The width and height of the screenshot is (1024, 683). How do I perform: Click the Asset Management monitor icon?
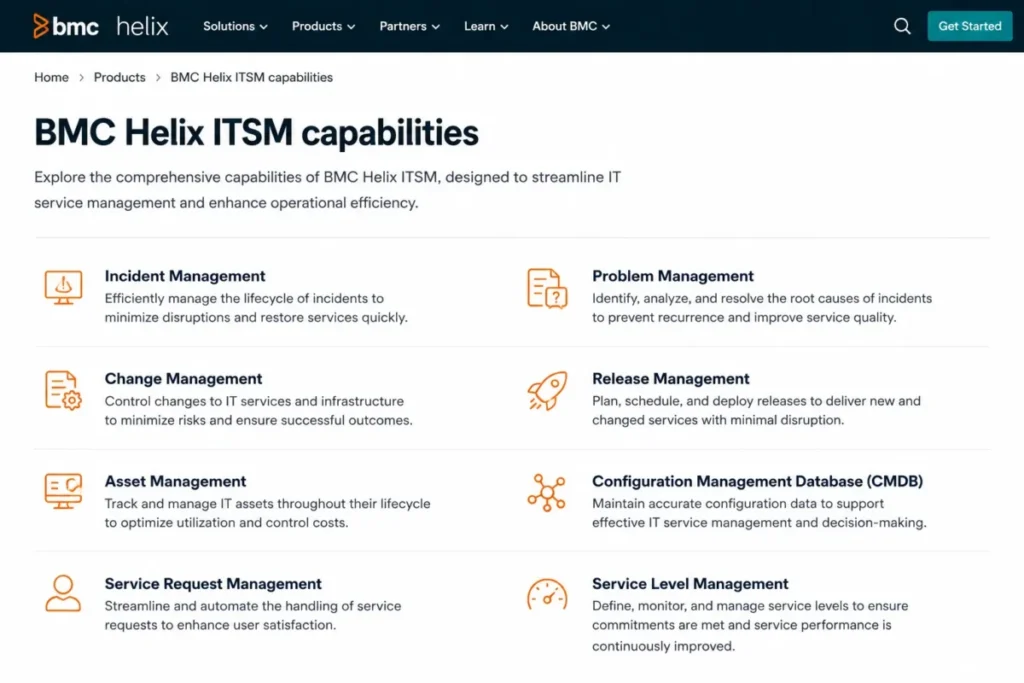(63, 491)
